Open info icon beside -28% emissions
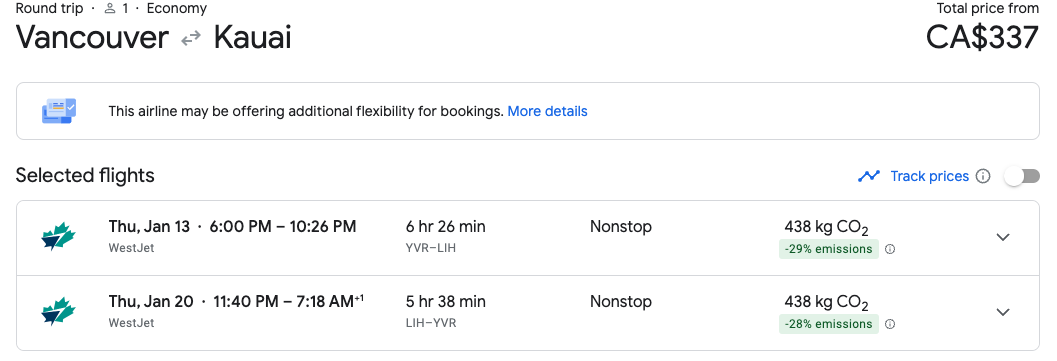This screenshot has height=361, width=1057. pyautogui.click(x=890, y=324)
